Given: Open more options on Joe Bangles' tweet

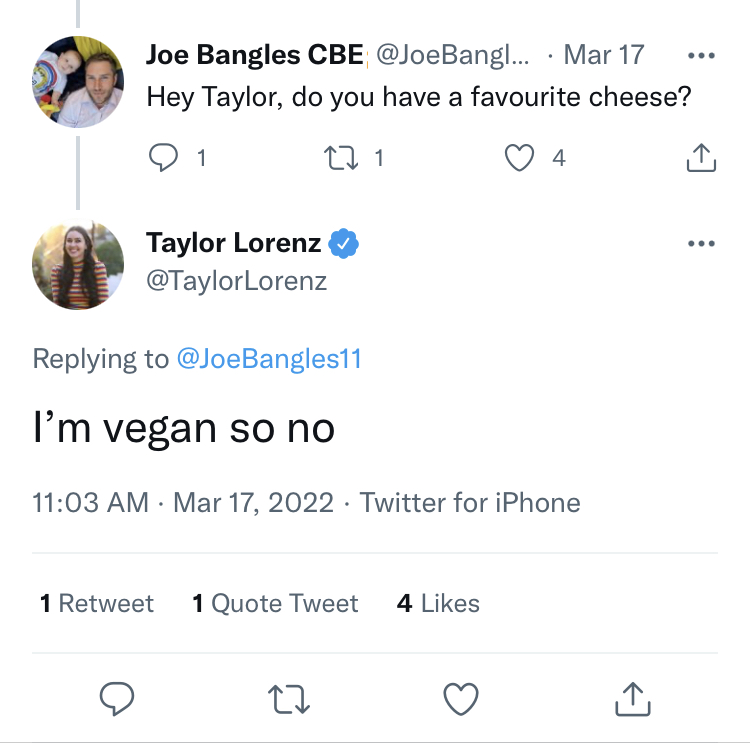Looking at the screenshot, I should (701, 55).
